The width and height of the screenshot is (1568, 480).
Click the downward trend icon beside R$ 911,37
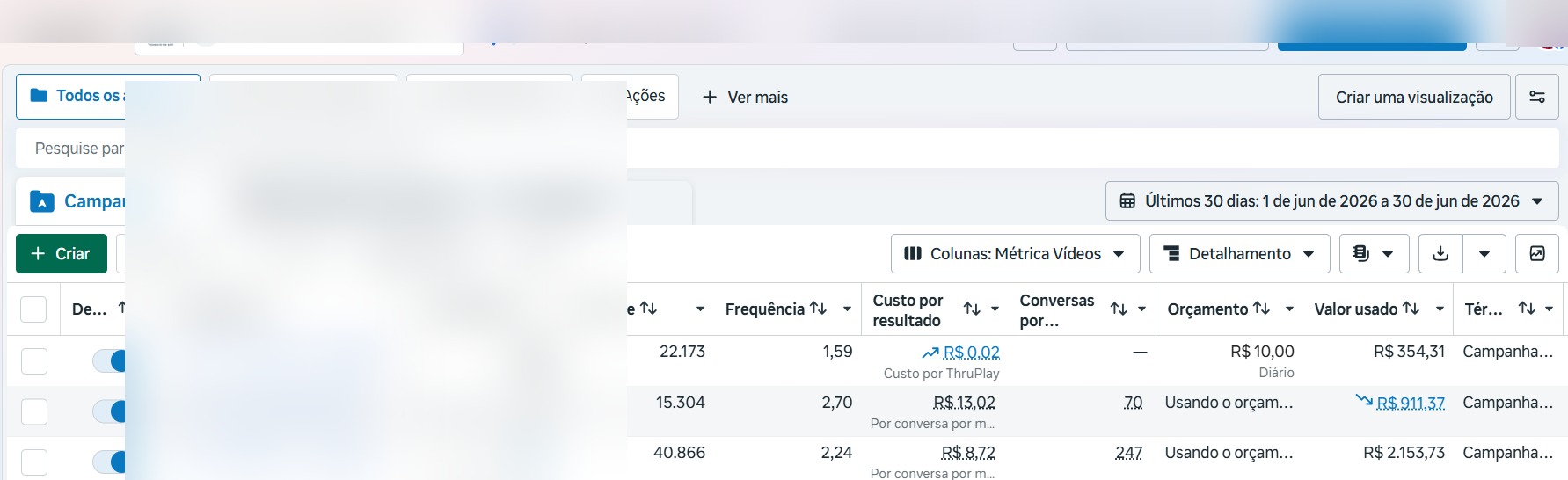(x=1364, y=401)
